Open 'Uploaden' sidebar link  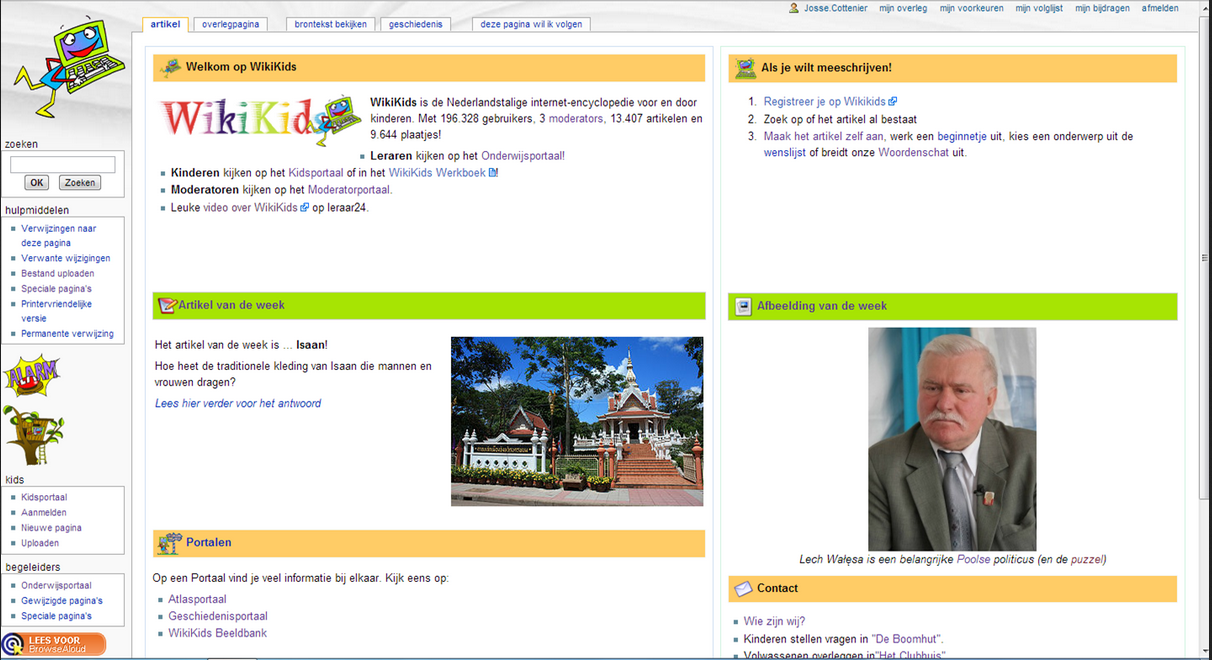pyautogui.click(x=40, y=543)
